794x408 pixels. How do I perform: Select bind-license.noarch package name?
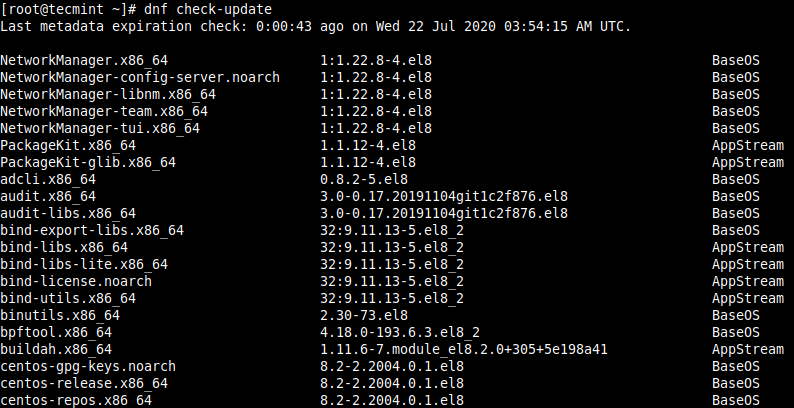(x=76, y=281)
